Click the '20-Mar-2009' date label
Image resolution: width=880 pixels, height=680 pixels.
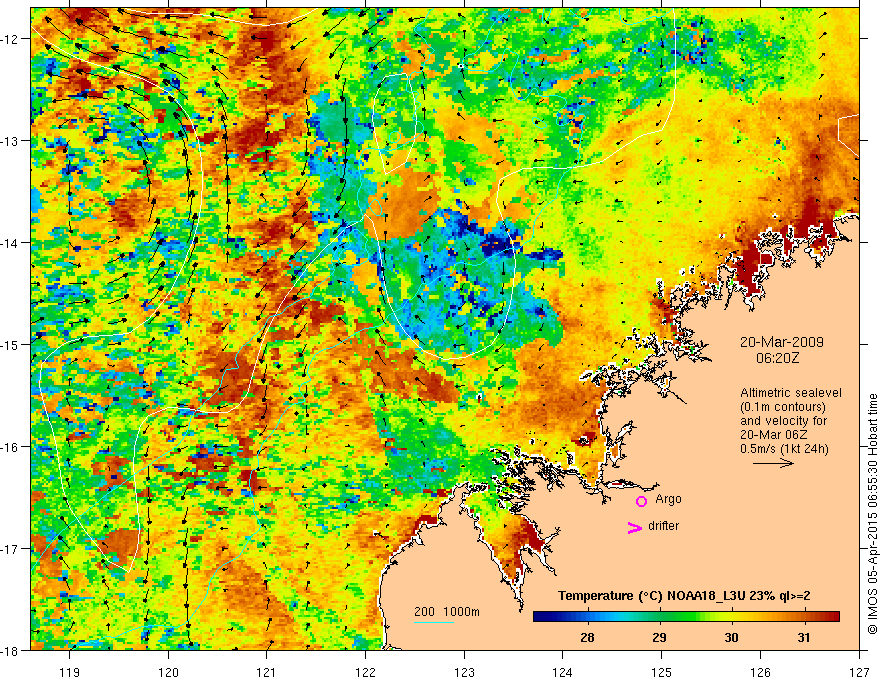[x=782, y=342]
